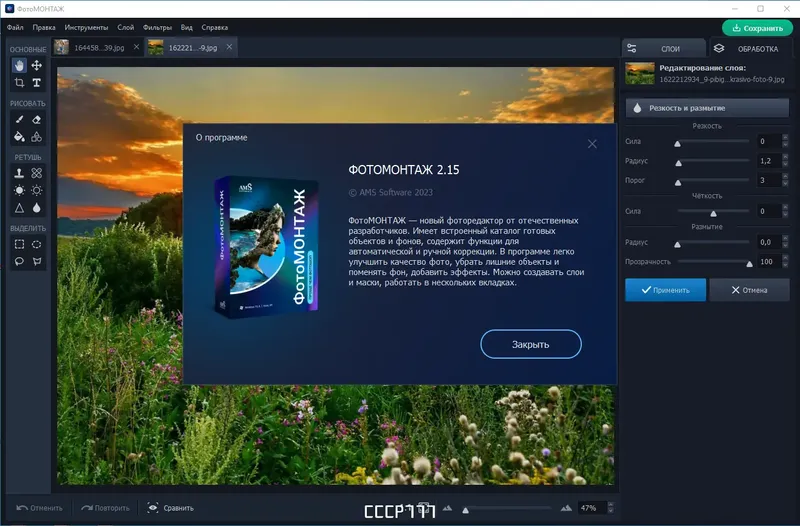Close the 162221...-9.jpg tab
Screen dimensions: 800x526
229,47
